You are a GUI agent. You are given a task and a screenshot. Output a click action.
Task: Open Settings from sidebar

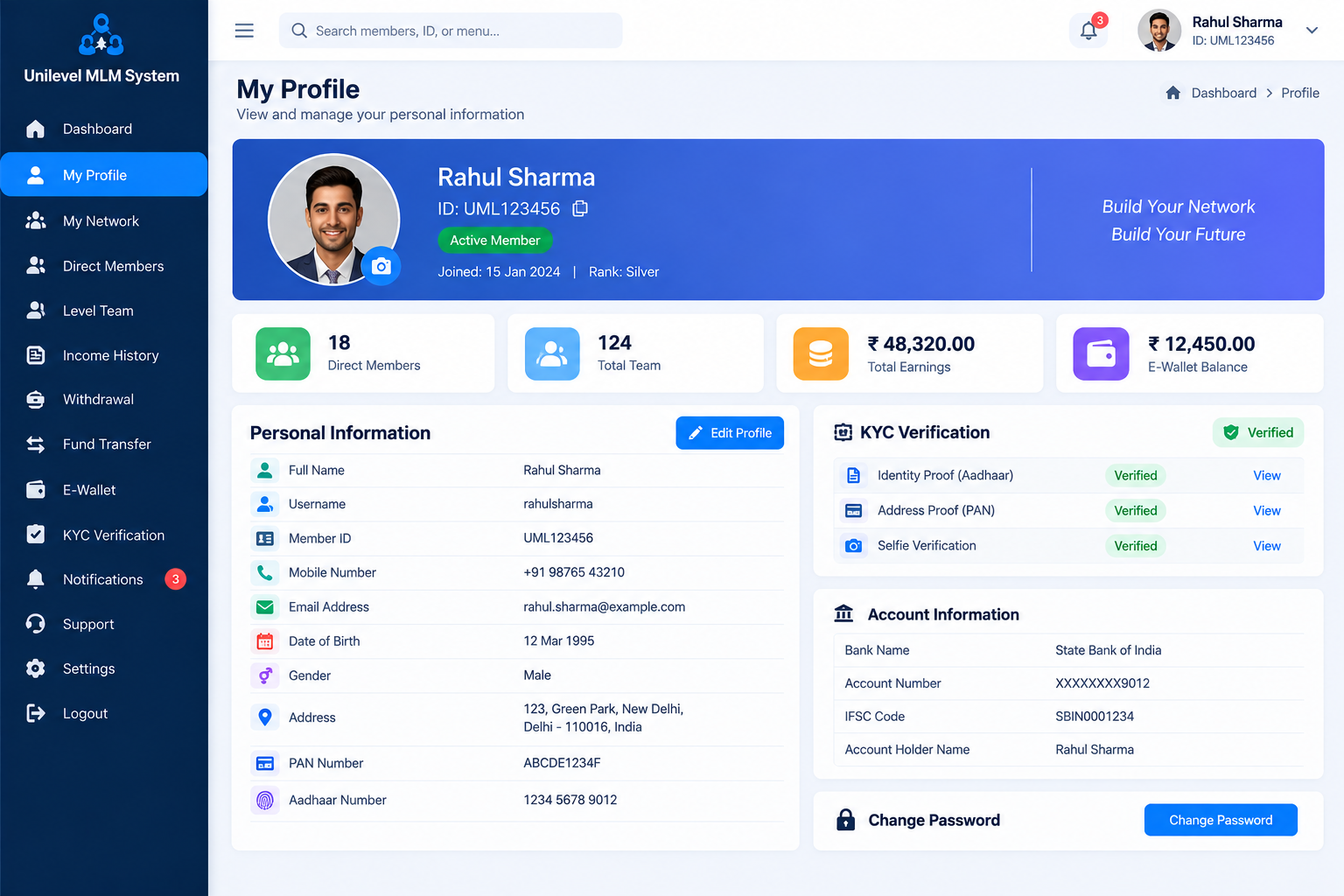click(x=104, y=668)
